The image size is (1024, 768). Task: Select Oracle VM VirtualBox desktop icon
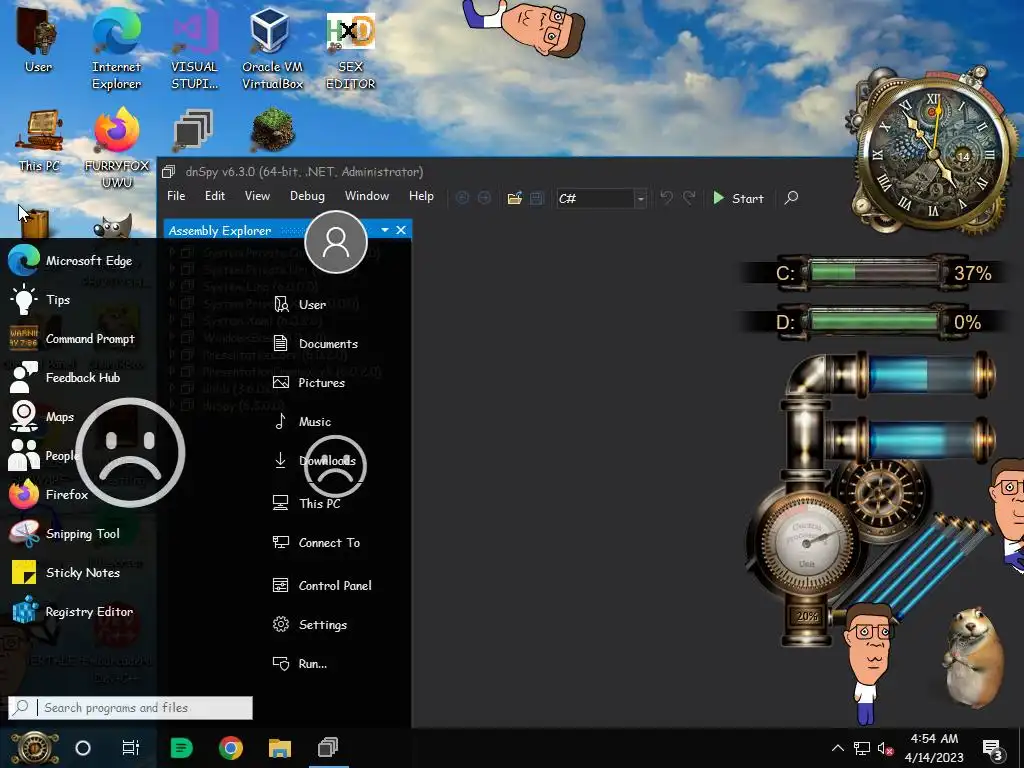[272, 49]
